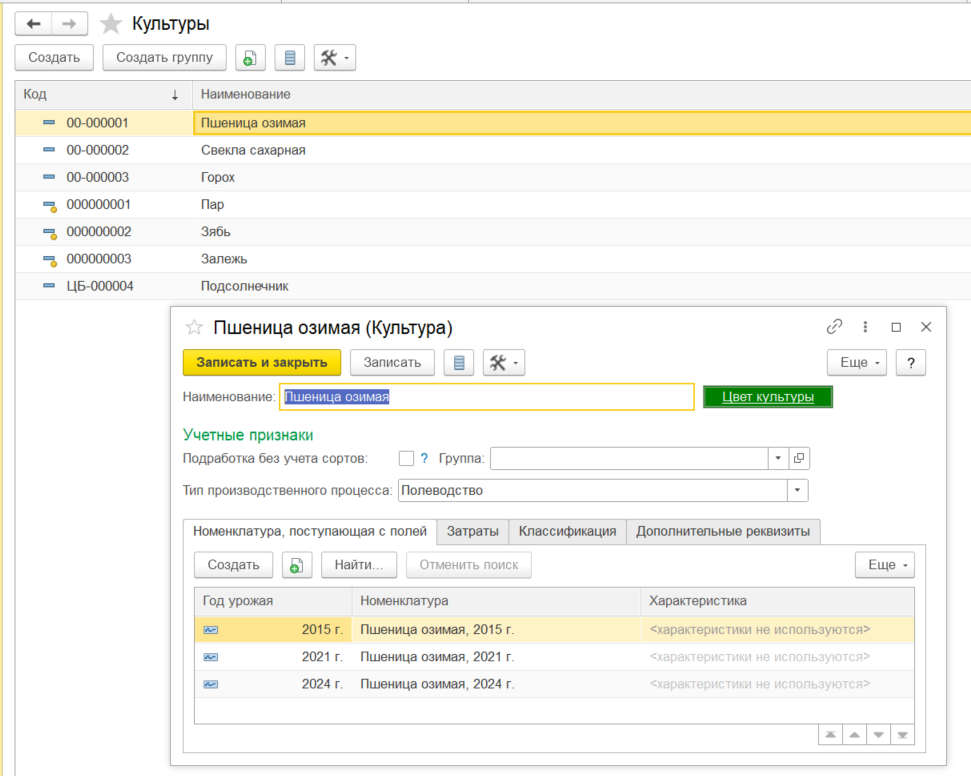971x776 pixels.
Task: Open the wrench tools menu in the form
Action: click(x=504, y=363)
